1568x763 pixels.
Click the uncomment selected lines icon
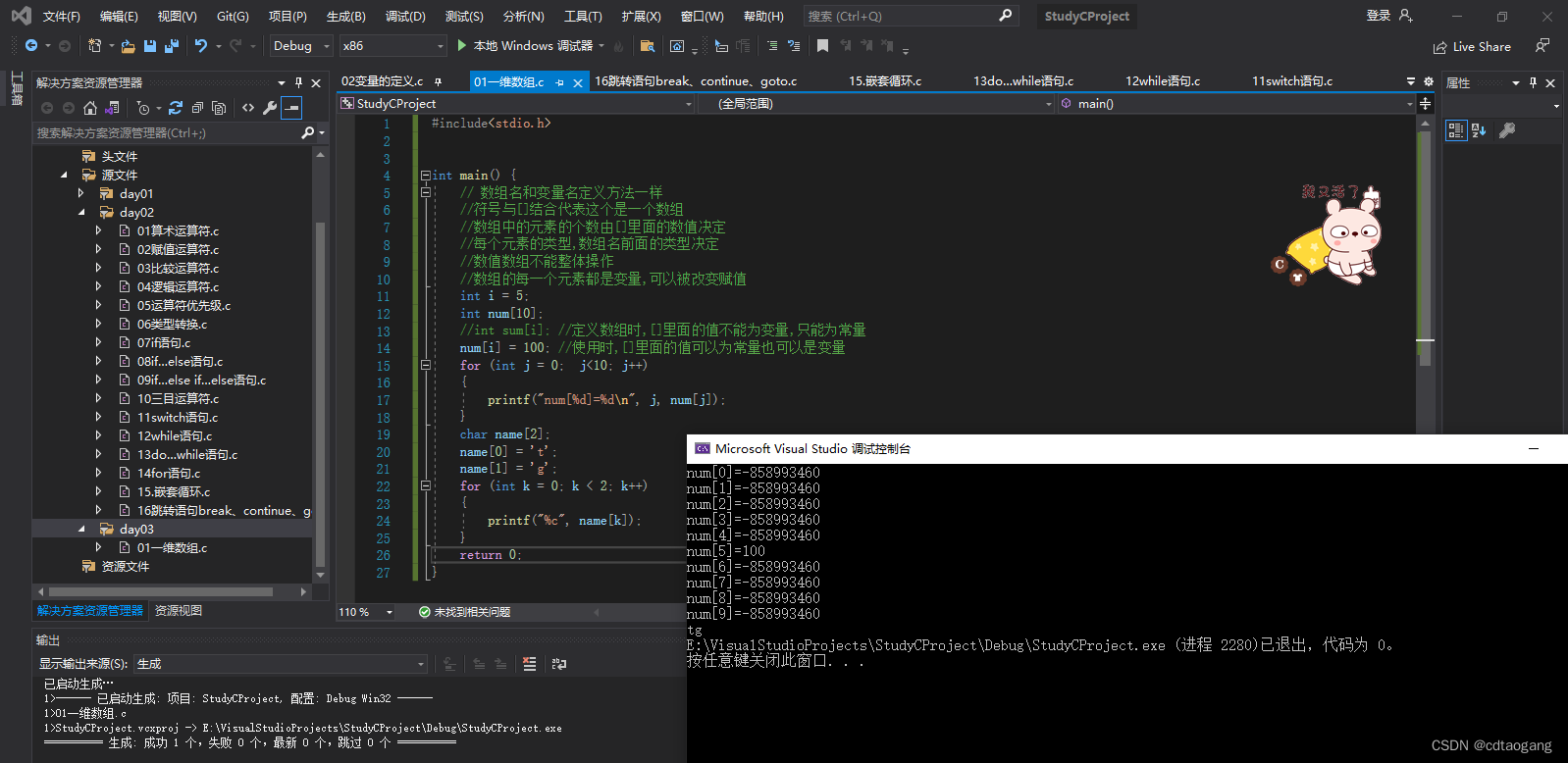click(794, 46)
